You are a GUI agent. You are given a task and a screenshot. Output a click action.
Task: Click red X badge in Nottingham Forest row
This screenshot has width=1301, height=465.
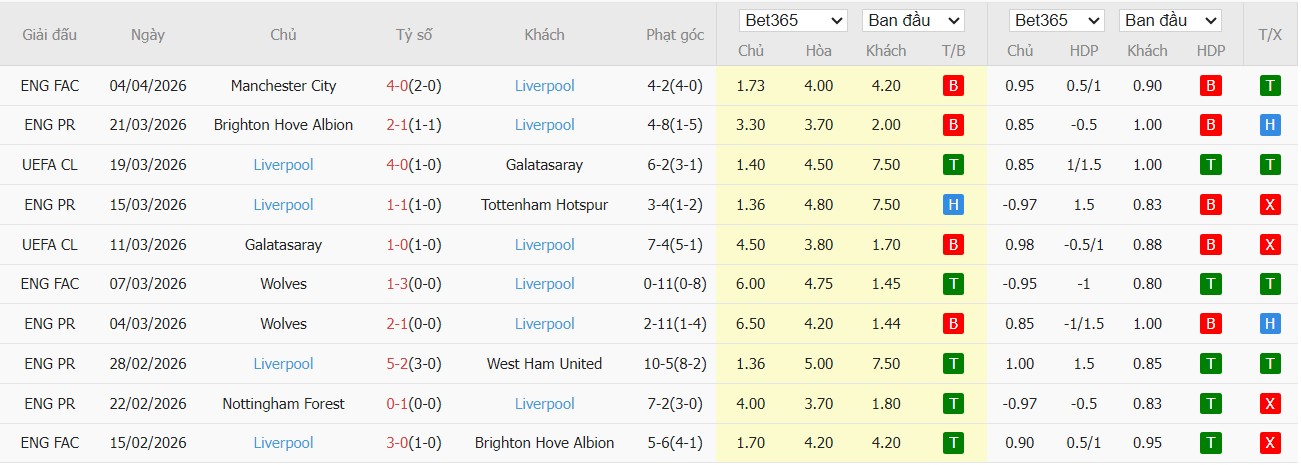[x=1270, y=404]
